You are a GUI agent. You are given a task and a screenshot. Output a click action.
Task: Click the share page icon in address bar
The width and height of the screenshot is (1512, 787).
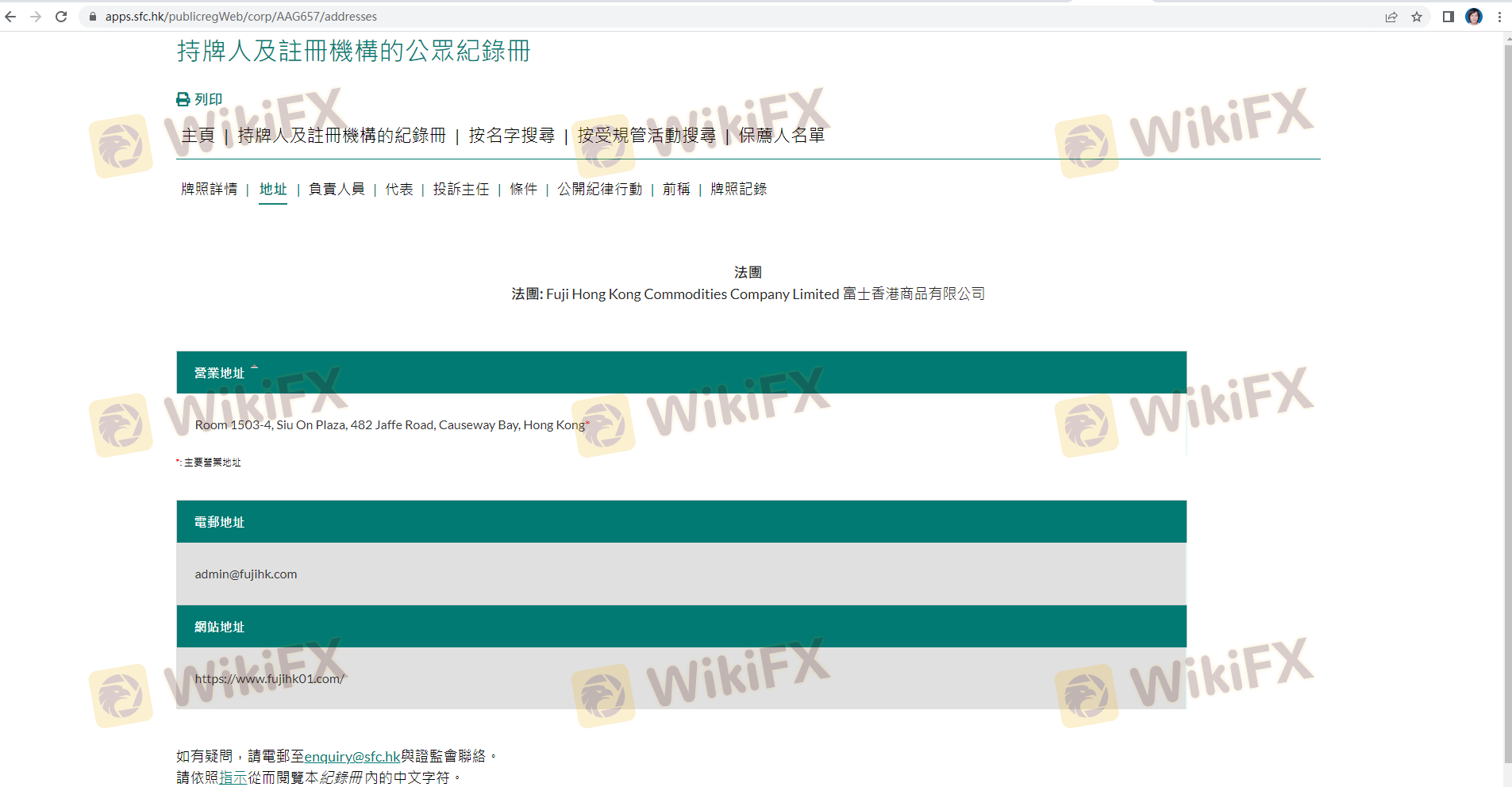coord(1391,17)
